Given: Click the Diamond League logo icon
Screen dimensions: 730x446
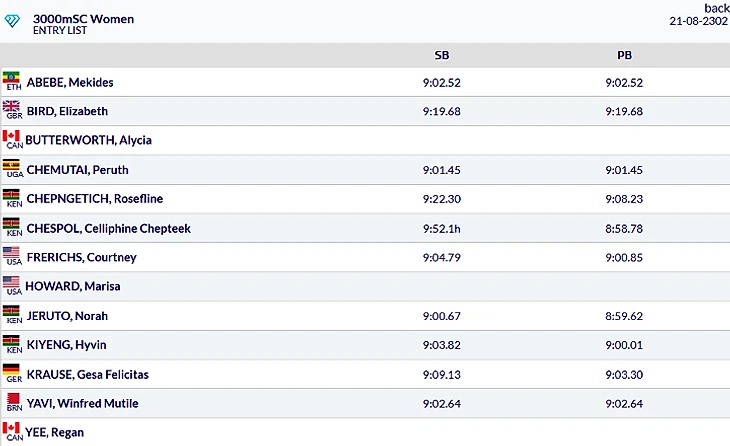Looking at the screenshot, I should pos(14,22).
